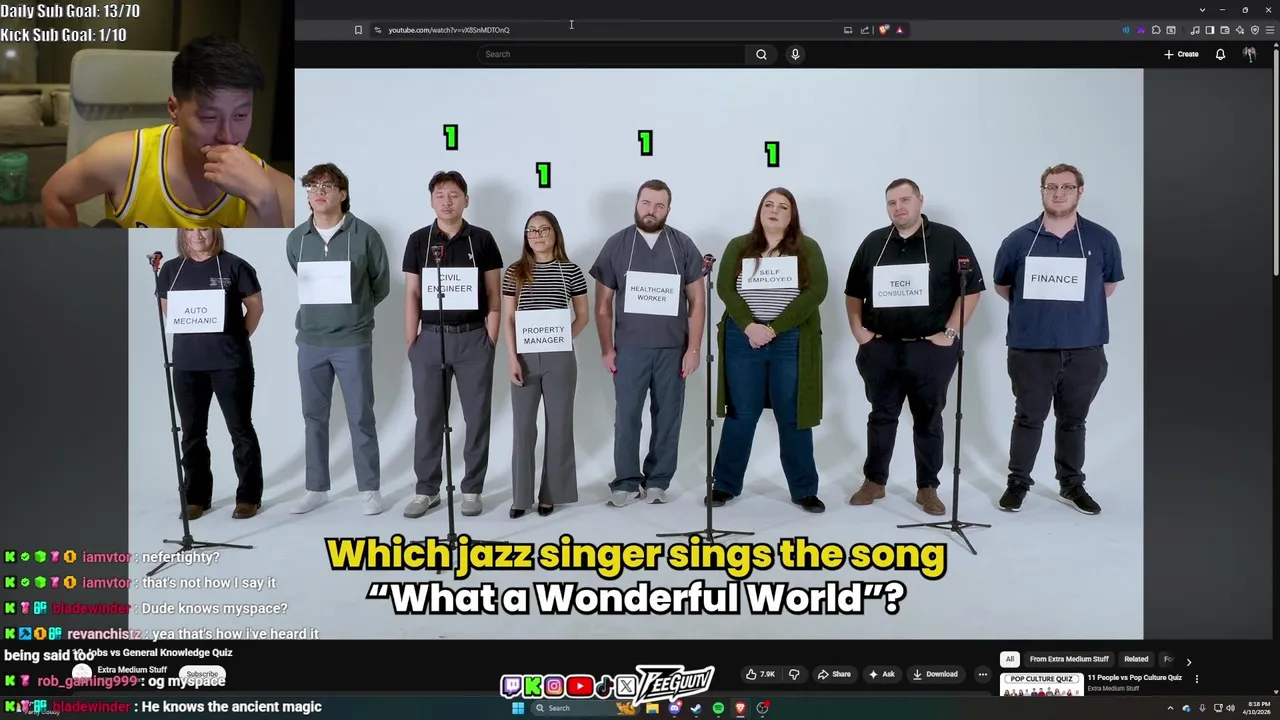Open Discord from the taskbar
The height and width of the screenshot is (720, 1280).
[x=674, y=708]
